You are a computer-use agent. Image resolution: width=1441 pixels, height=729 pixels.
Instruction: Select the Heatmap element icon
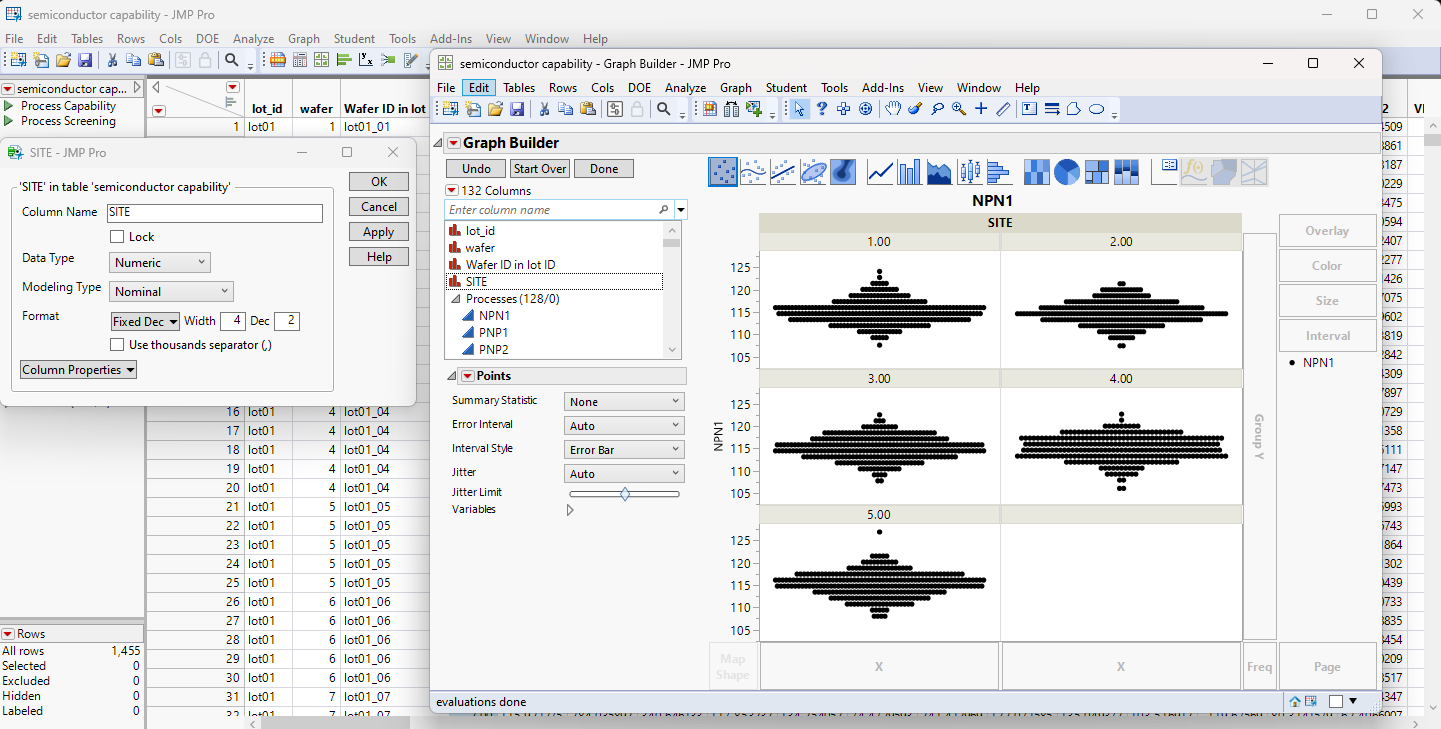1036,172
